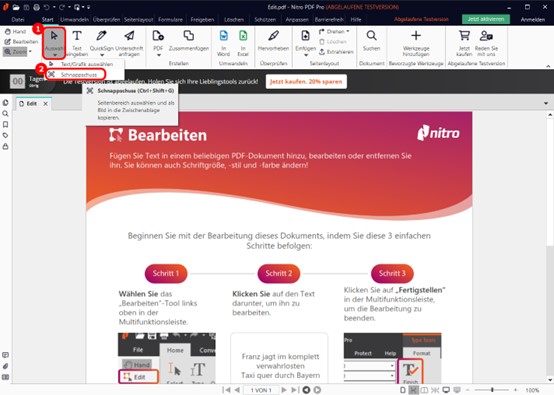Activate the Bearbeiten edit tool
The height and width of the screenshot is (395, 554).
(21, 42)
